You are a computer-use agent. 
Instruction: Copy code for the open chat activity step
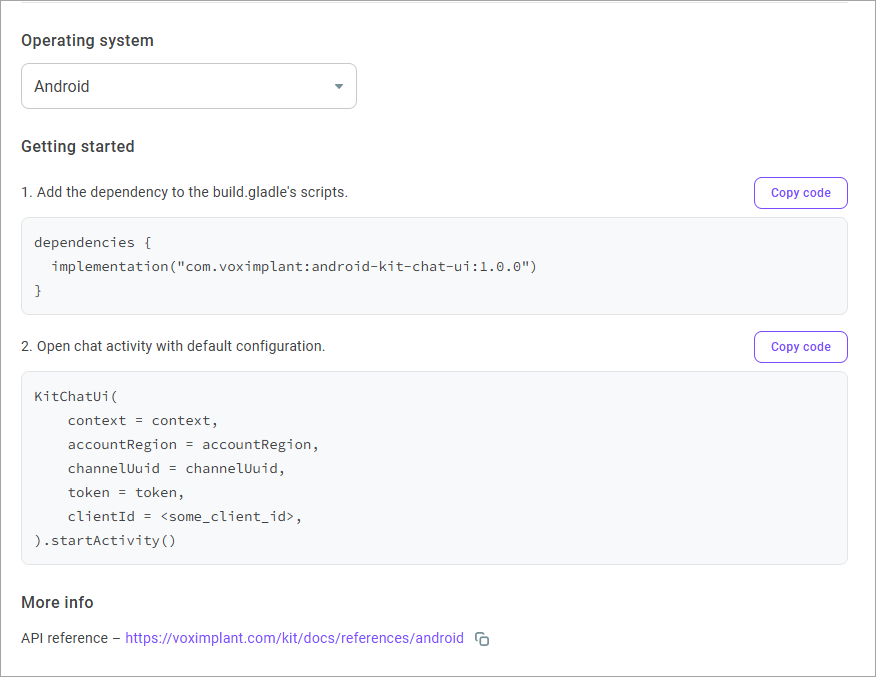[x=801, y=347]
